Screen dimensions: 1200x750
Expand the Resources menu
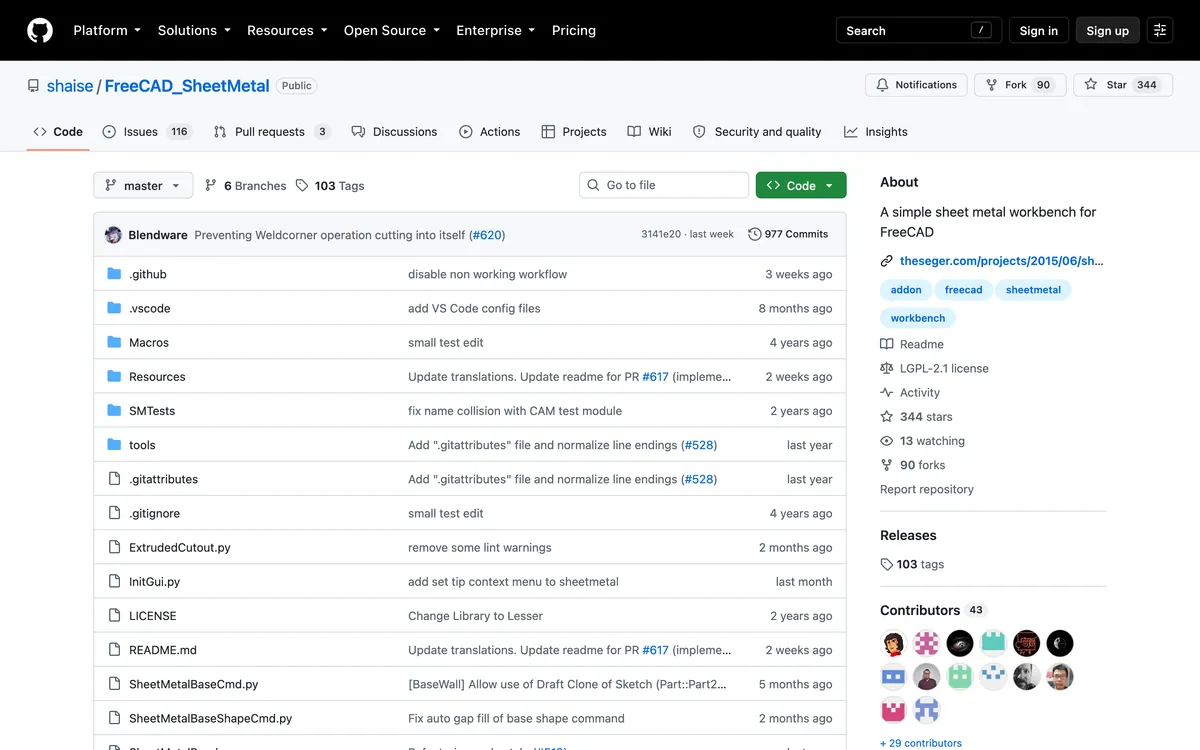pyautogui.click(x=287, y=30)
